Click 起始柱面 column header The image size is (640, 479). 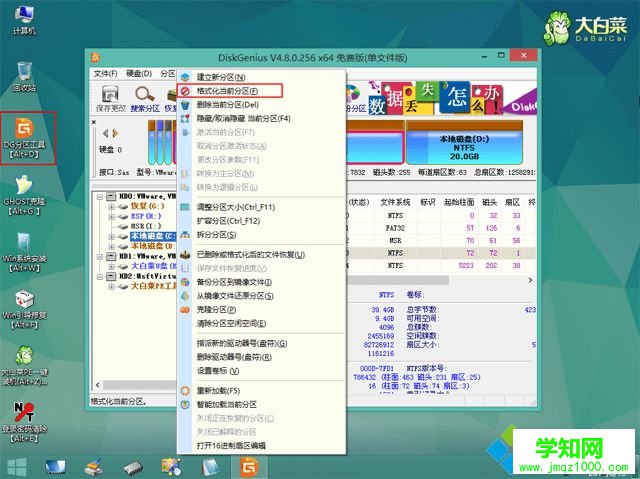pyautogui.click(x=459, y=202)
